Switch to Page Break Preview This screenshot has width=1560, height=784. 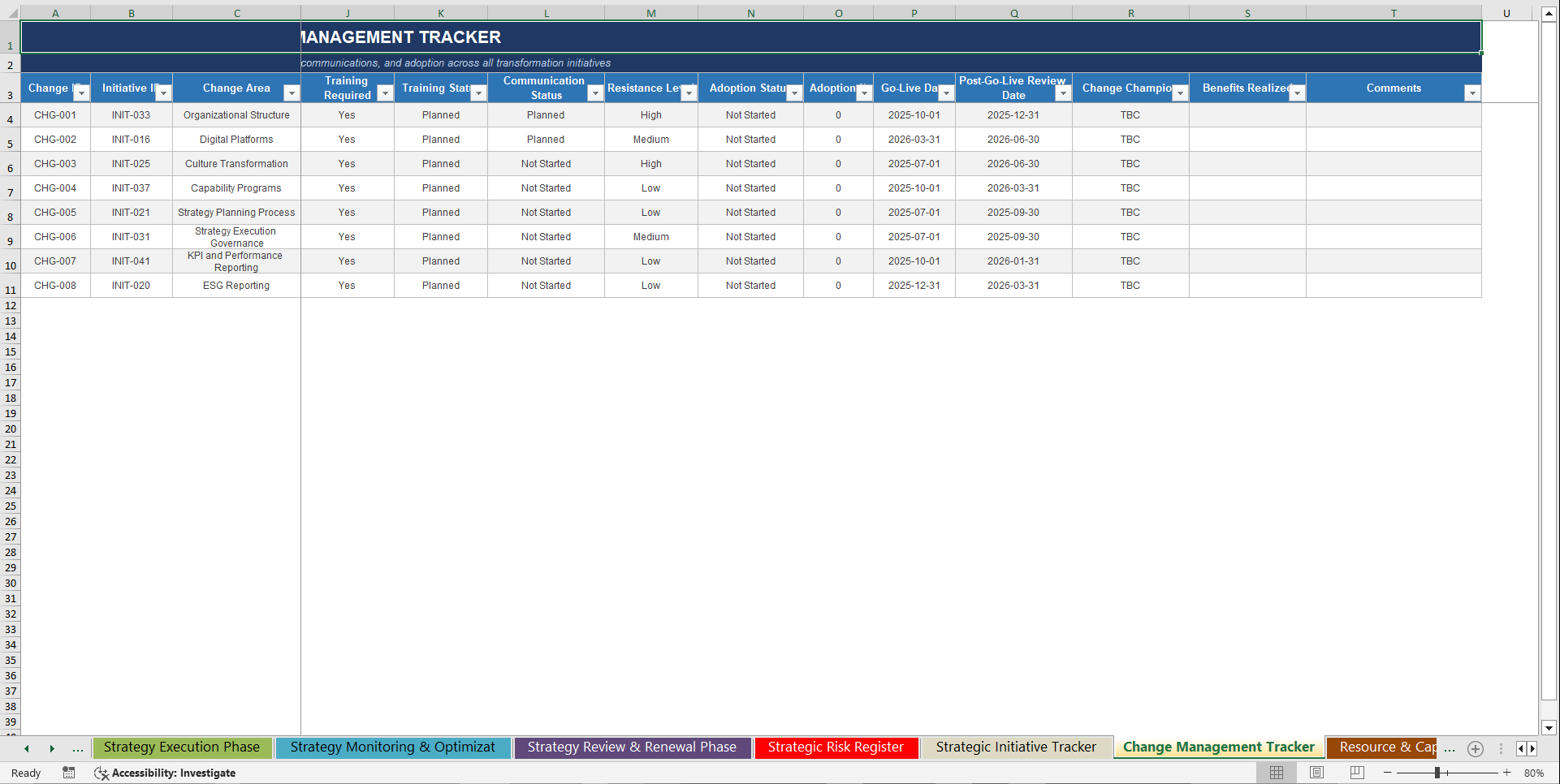point(1357,773)
